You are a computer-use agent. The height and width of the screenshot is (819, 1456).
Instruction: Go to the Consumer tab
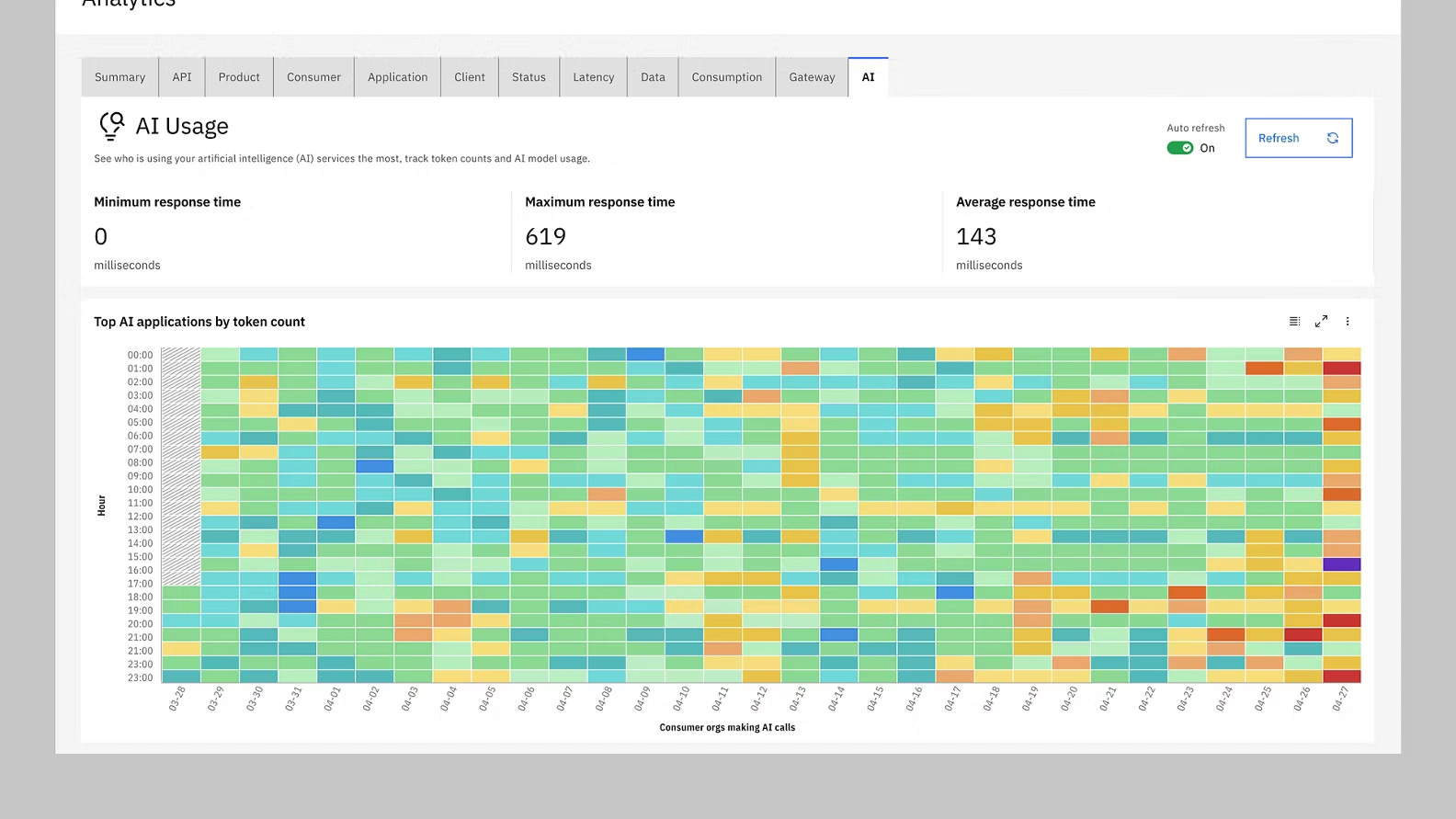313,77
